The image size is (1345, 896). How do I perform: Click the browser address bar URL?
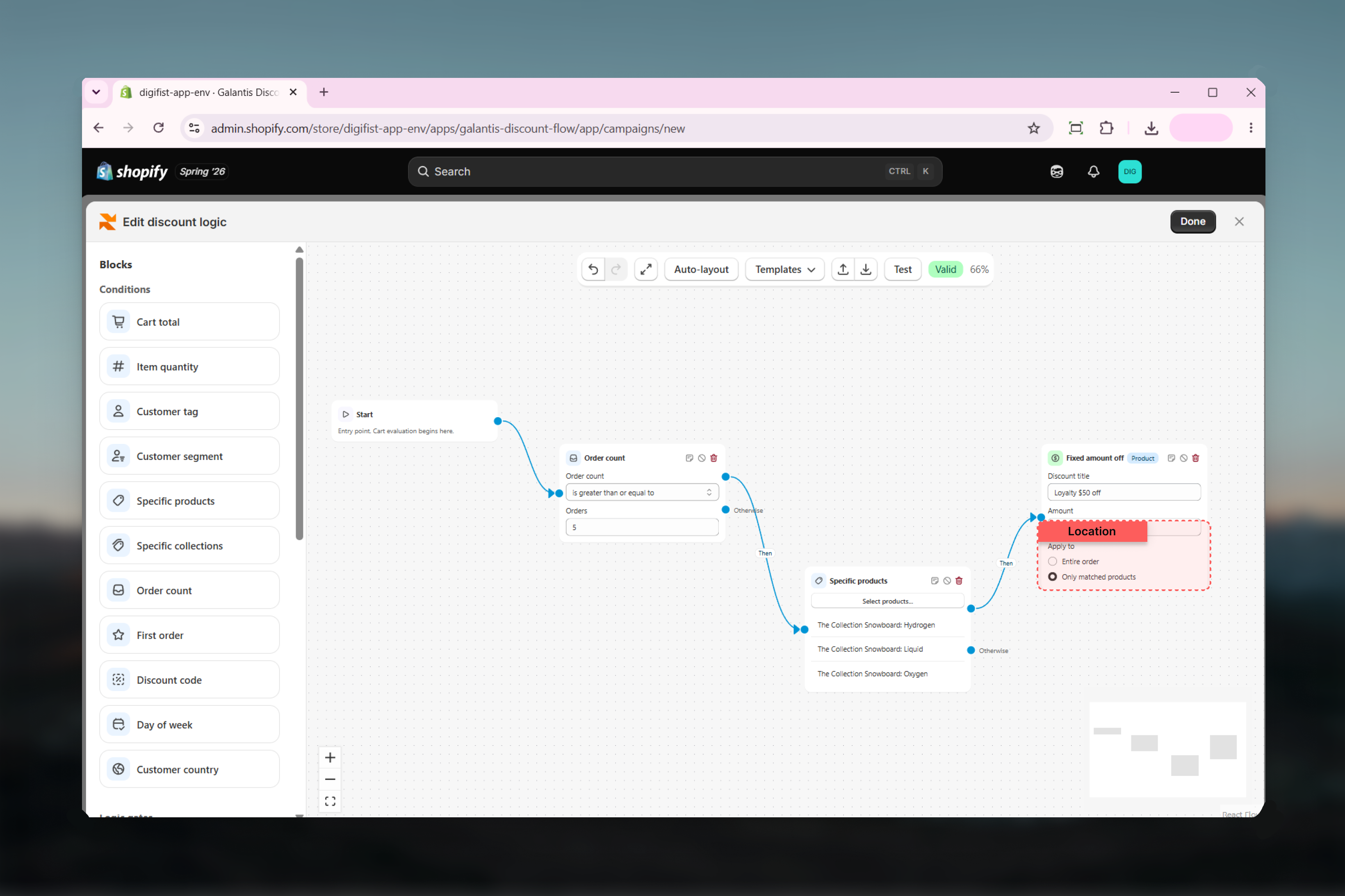447,129
